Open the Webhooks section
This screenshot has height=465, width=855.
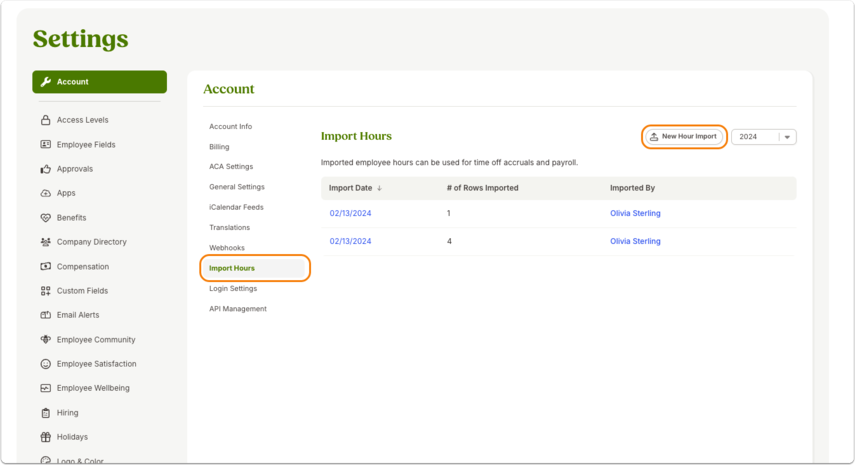pyautogui.click(x=227, y=248)
